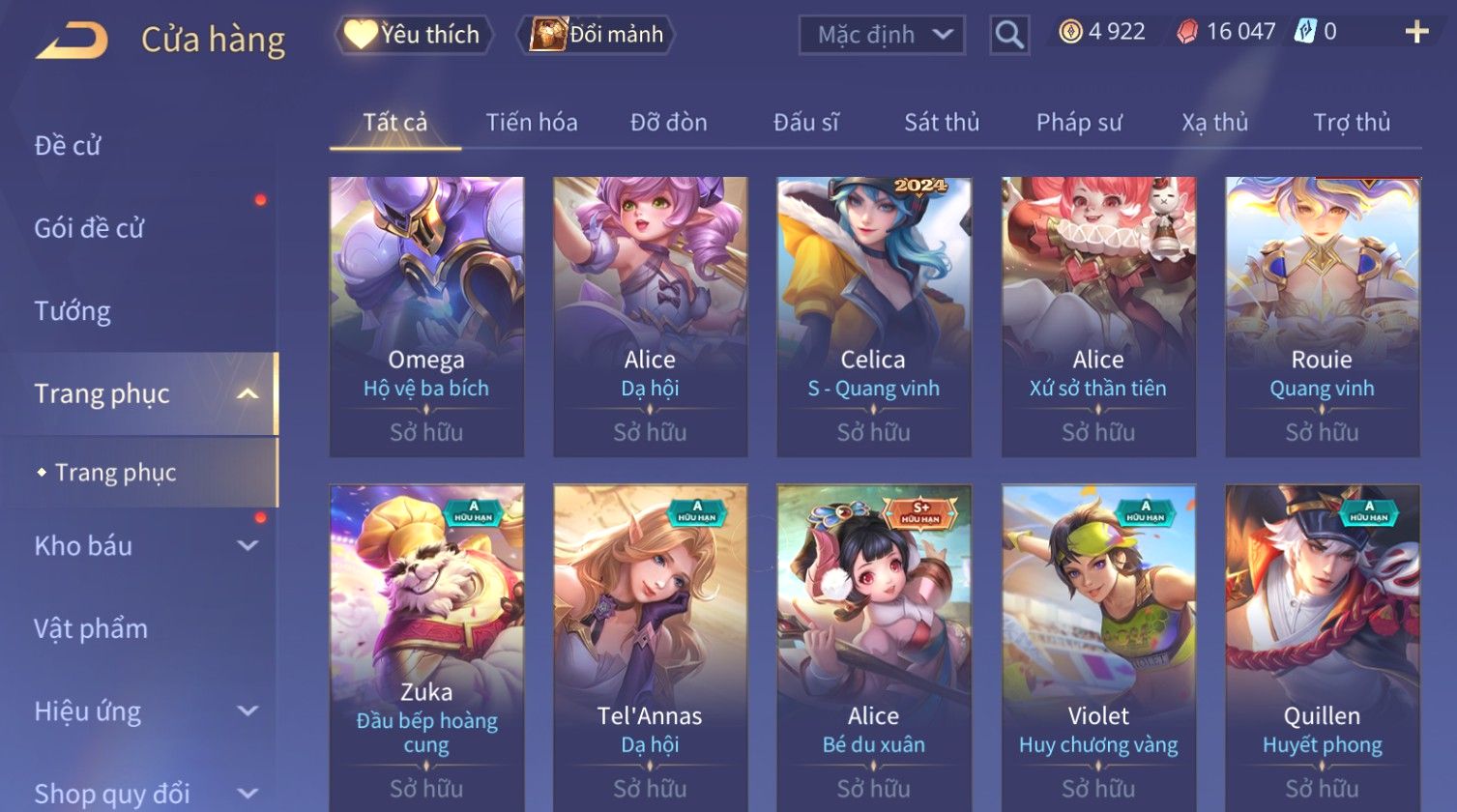This screenshot has height=812, width=1457.
Task: Open Tướng in the sidebar
Action: click(73, 311)
